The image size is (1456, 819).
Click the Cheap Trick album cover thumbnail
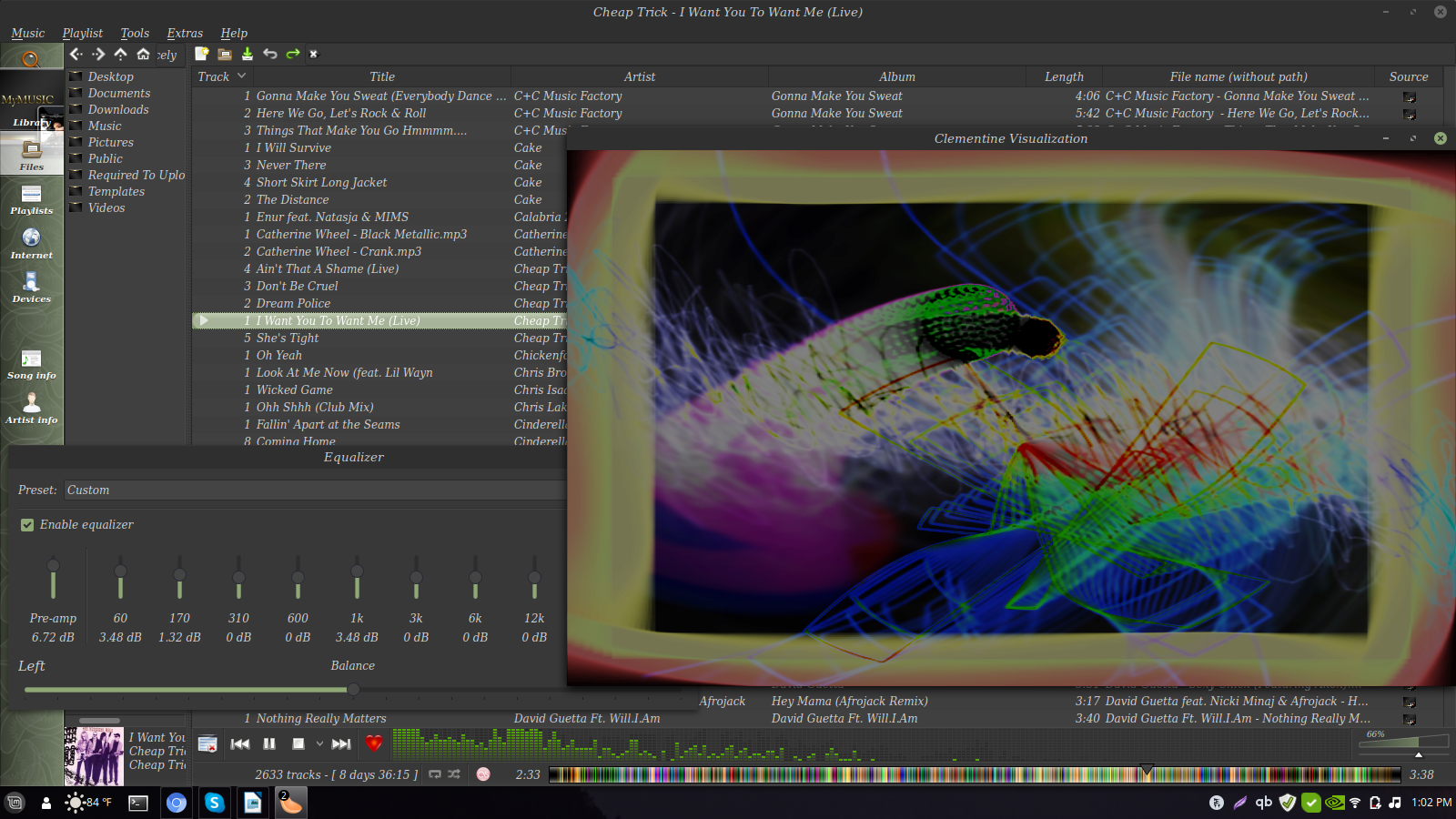[94, 756]
